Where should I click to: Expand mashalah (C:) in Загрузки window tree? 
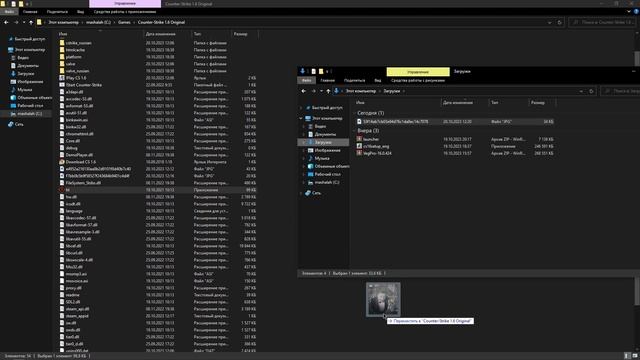coord(304,182)
